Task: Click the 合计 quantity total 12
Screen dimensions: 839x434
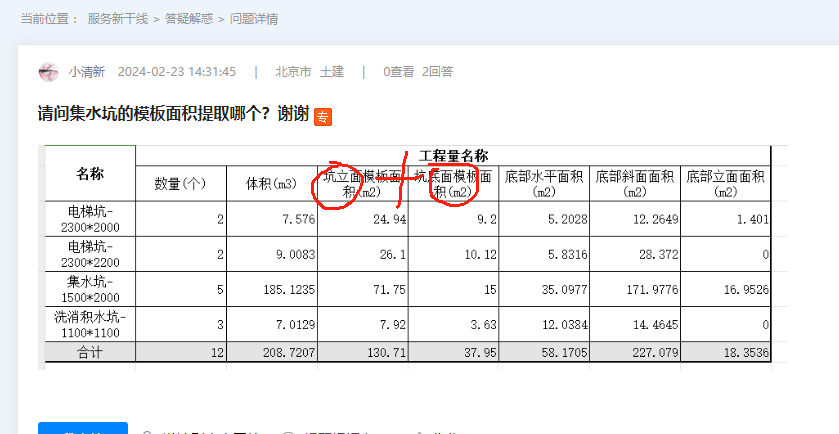Action: click(x=181, y=353)
